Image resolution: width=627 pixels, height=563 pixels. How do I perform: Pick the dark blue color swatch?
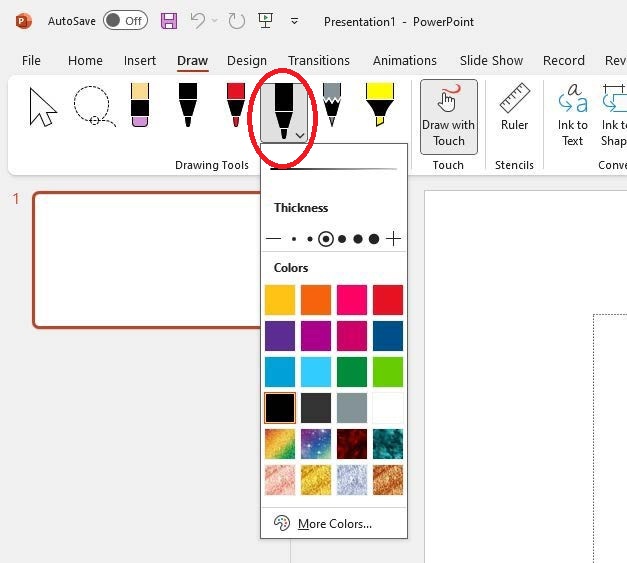[x=388, y=336]
